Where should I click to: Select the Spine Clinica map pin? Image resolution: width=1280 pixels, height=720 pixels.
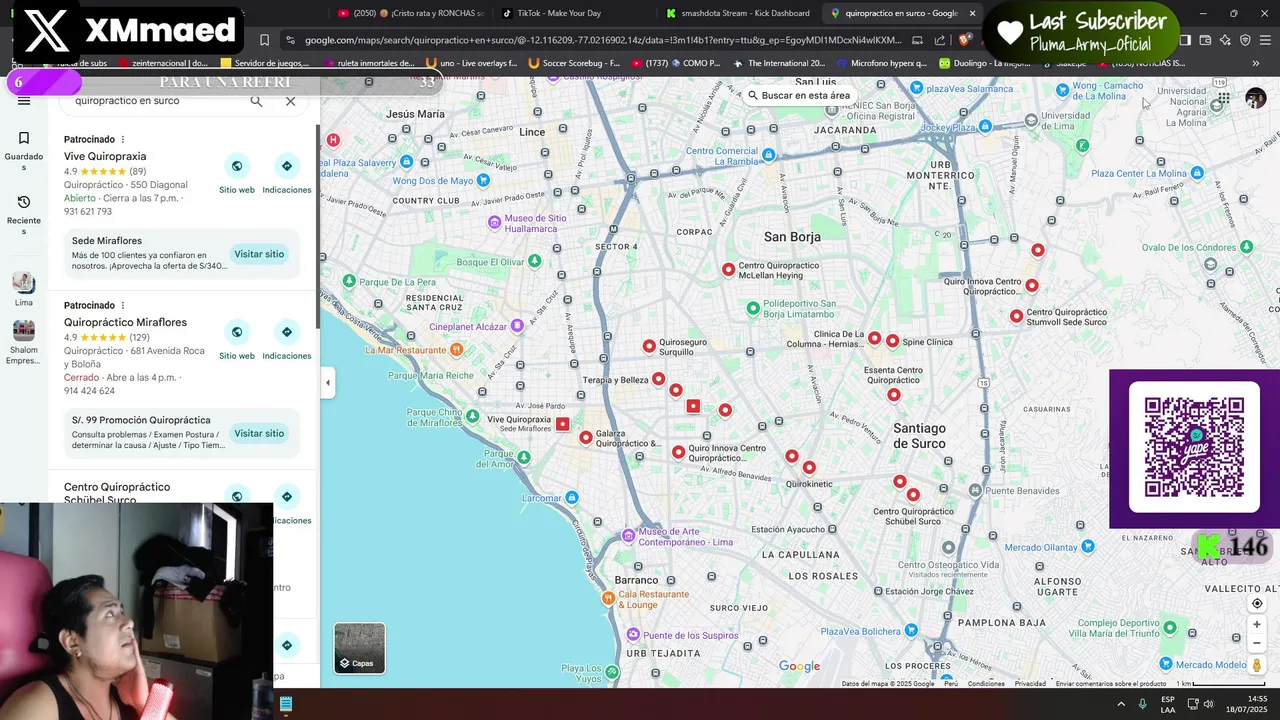click(x=892, y=341)
